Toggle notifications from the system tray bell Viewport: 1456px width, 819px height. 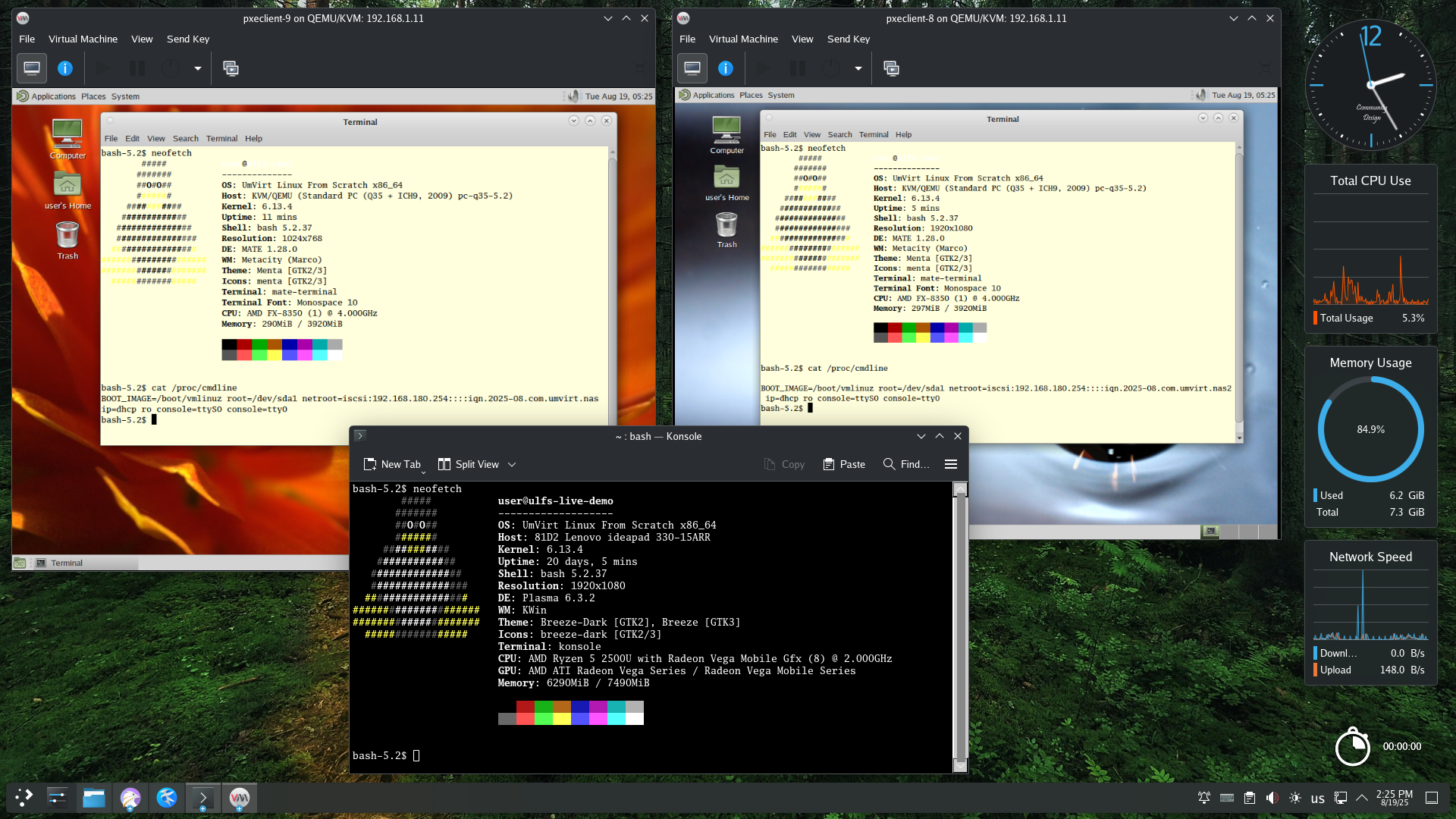[x=1203, y=798]
